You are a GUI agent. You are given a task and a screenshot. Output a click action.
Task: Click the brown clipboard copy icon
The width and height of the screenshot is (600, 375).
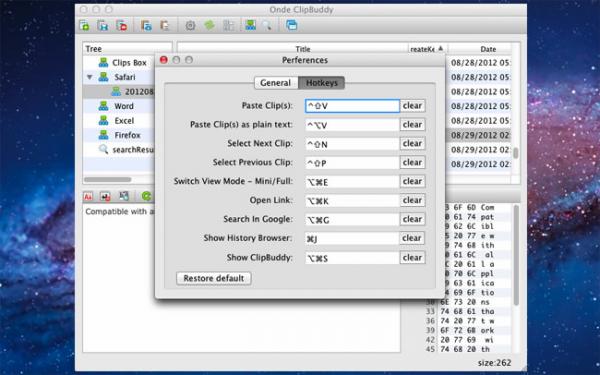[165, 25]
